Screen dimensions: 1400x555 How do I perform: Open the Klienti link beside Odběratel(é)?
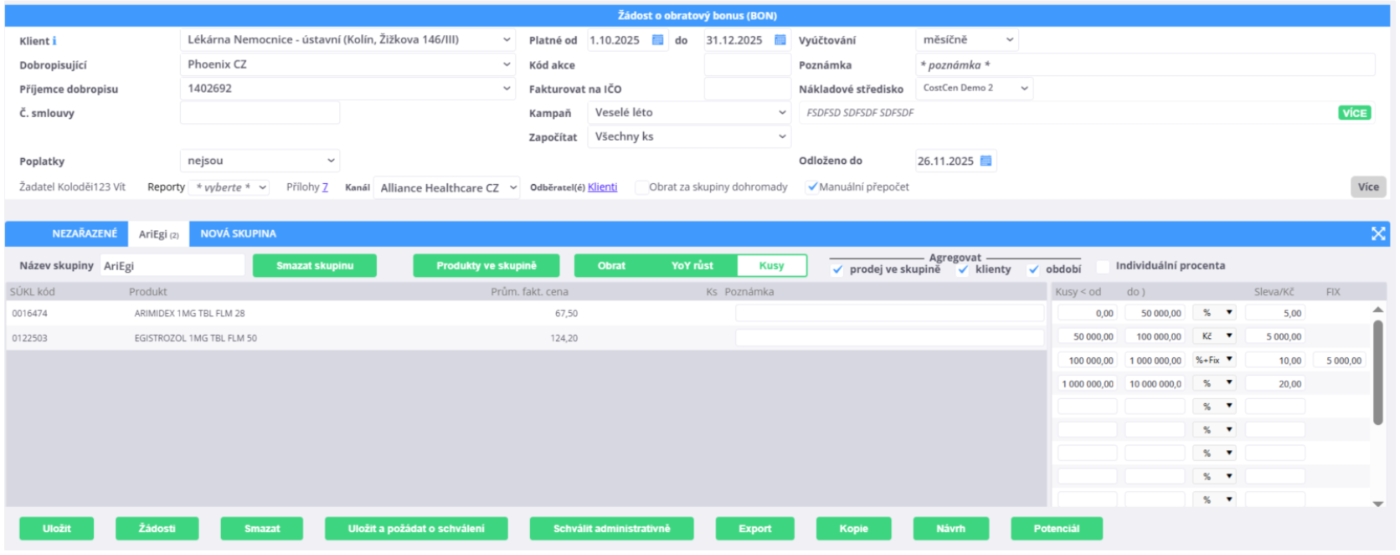602,187
